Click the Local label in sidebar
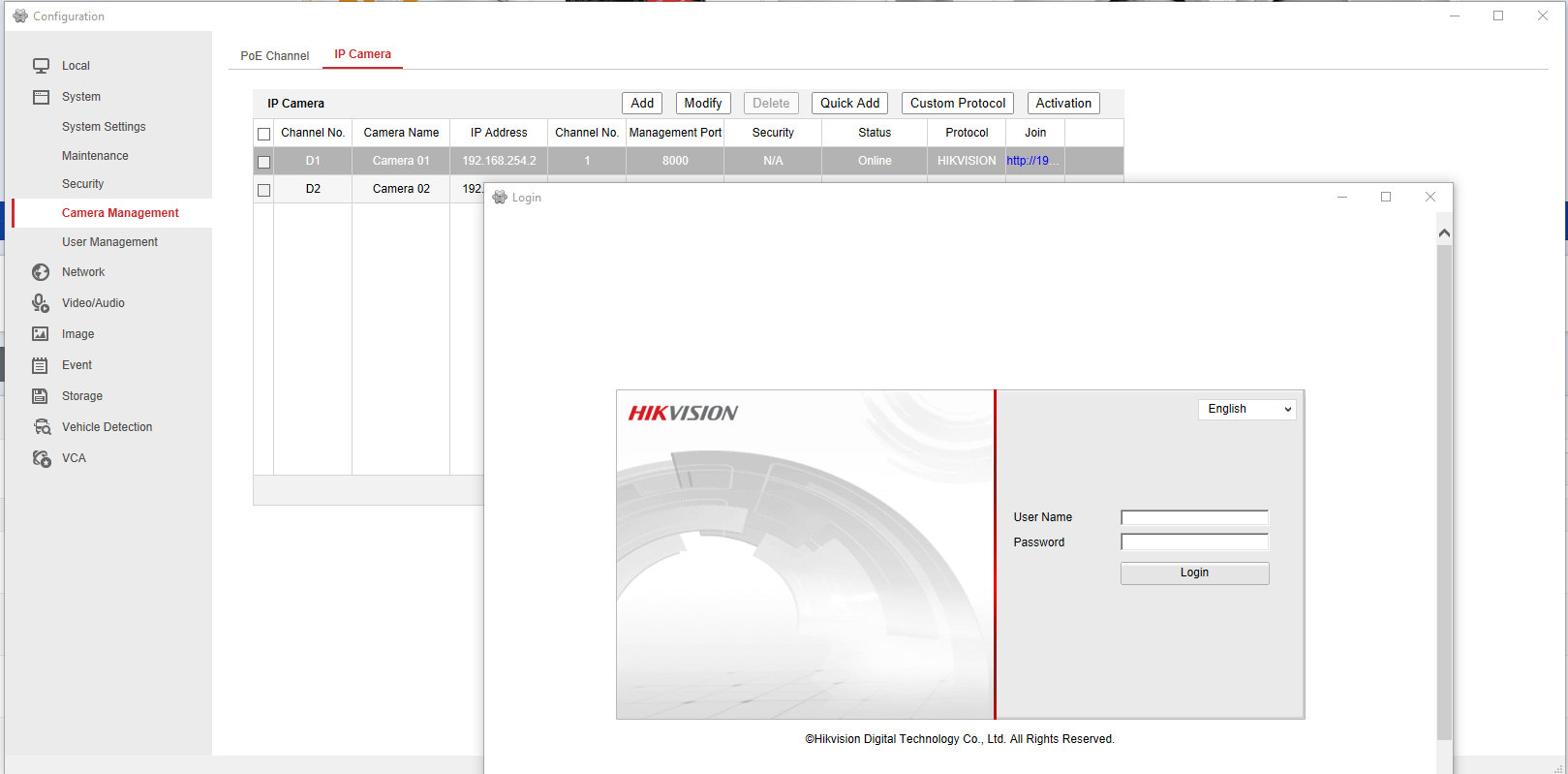 (x=76, y=66)
